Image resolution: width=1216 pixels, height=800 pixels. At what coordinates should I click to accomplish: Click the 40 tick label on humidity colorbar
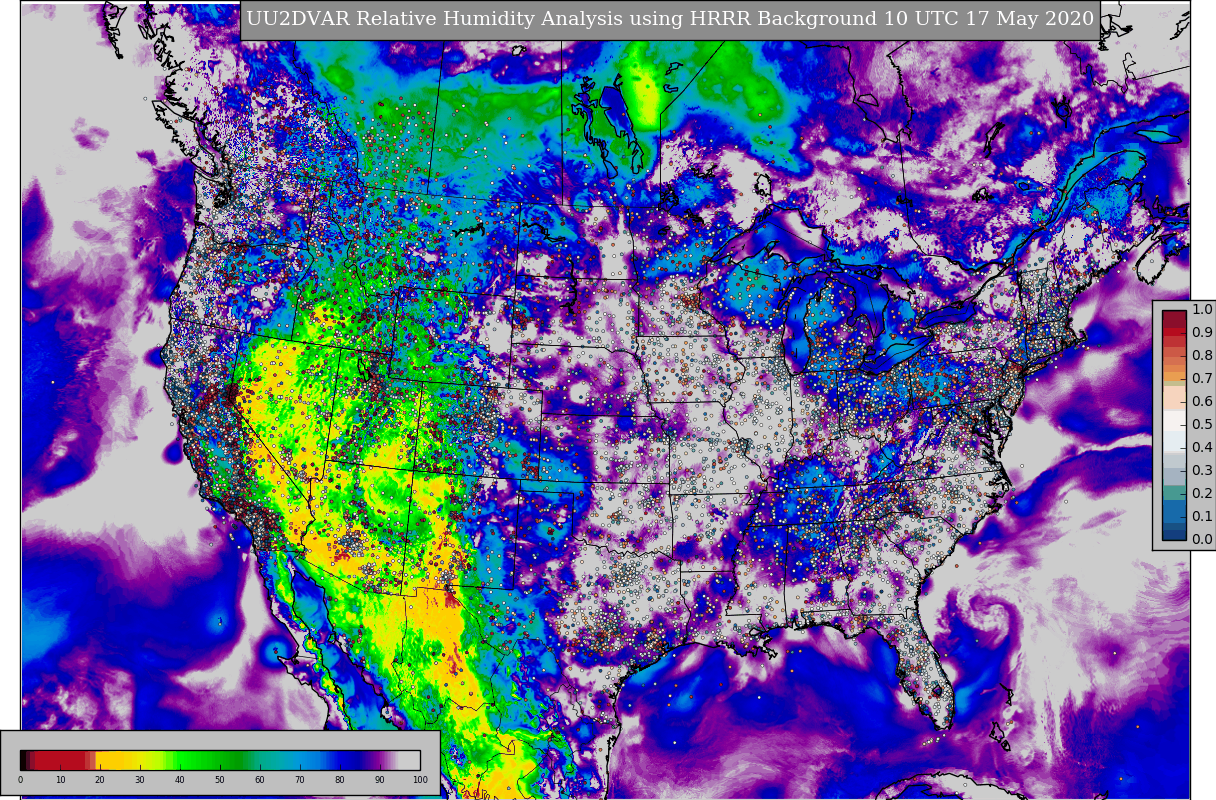180,780
